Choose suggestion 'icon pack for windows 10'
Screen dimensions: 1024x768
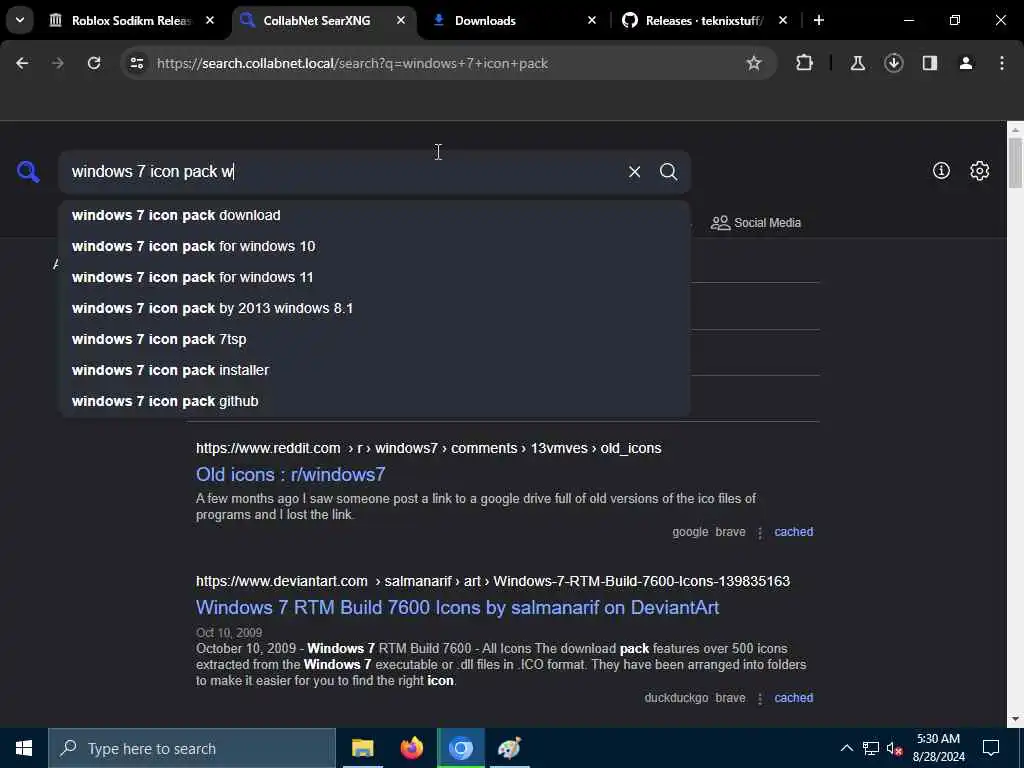point(374,246)
